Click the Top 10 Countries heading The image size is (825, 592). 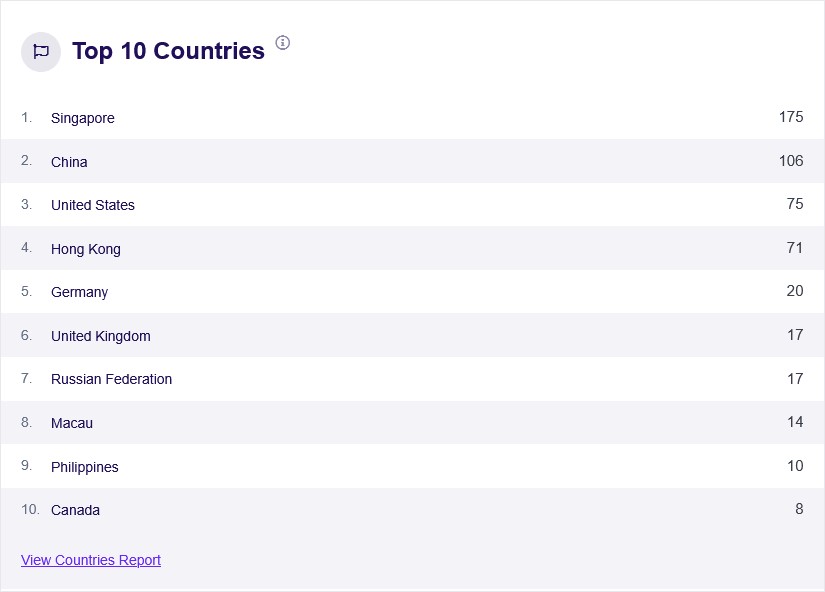point(168,51)
